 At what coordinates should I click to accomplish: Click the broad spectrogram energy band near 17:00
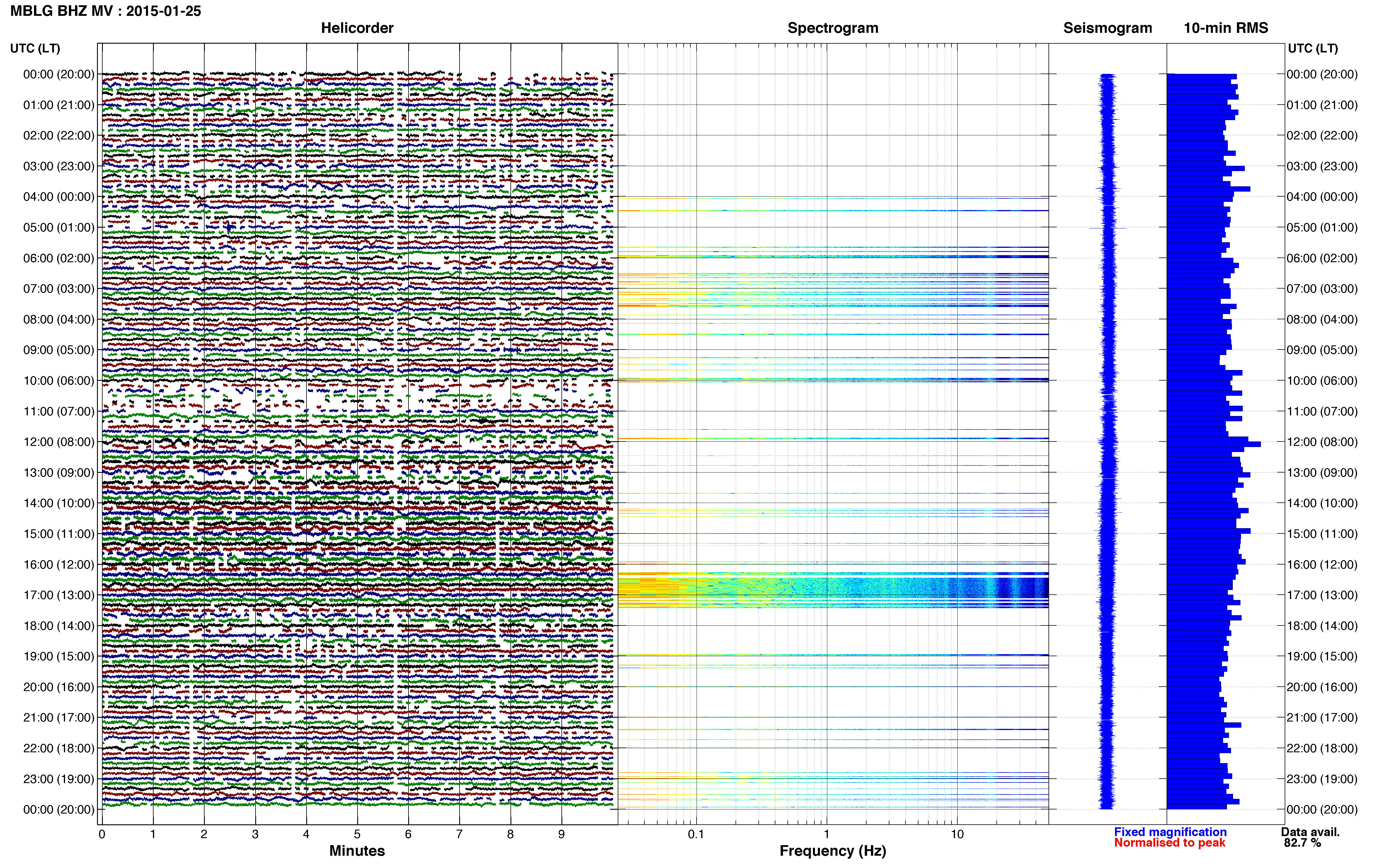[833, 590]
